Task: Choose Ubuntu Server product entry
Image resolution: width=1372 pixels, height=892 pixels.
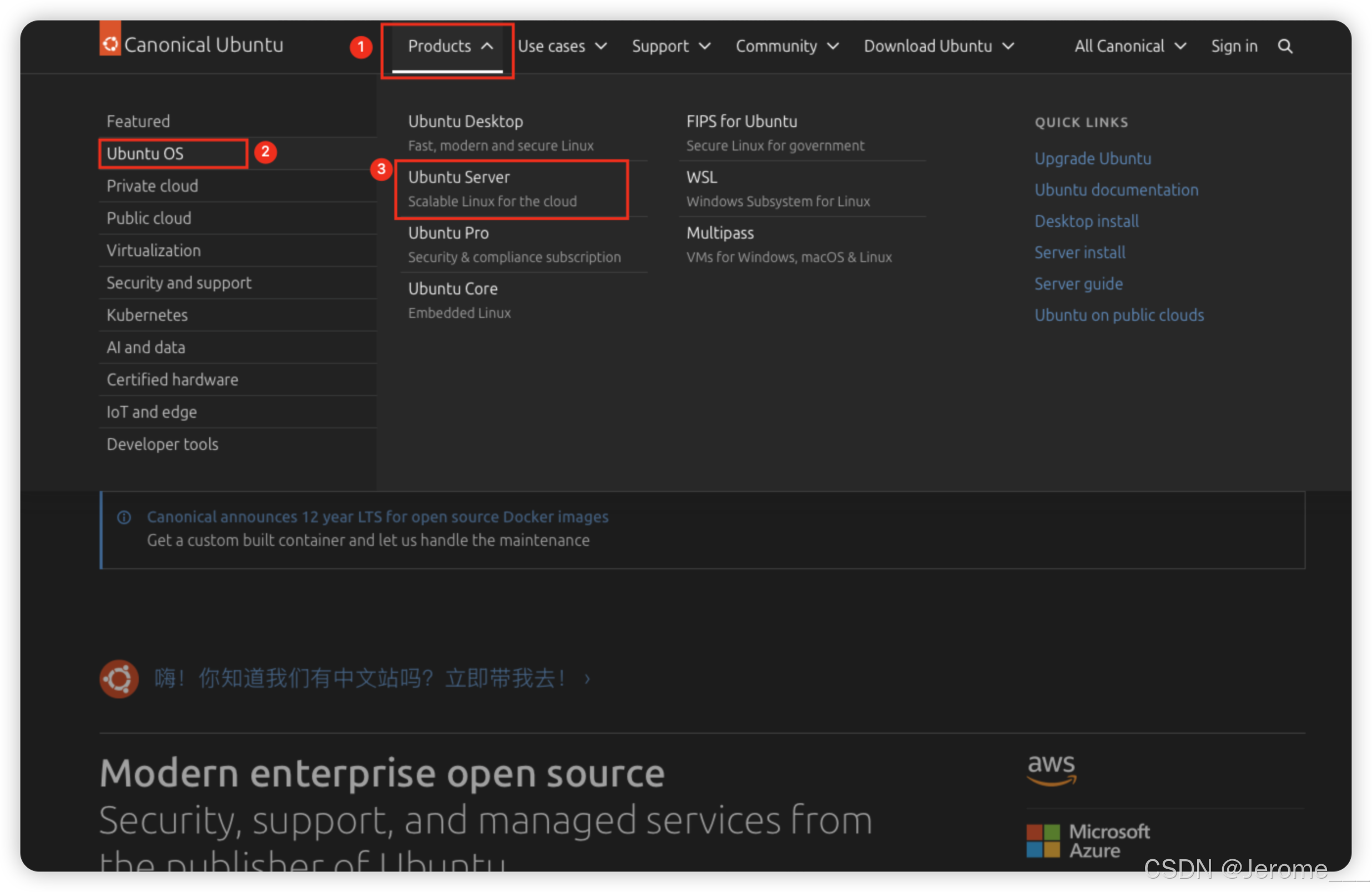Action: pos(458,178)
